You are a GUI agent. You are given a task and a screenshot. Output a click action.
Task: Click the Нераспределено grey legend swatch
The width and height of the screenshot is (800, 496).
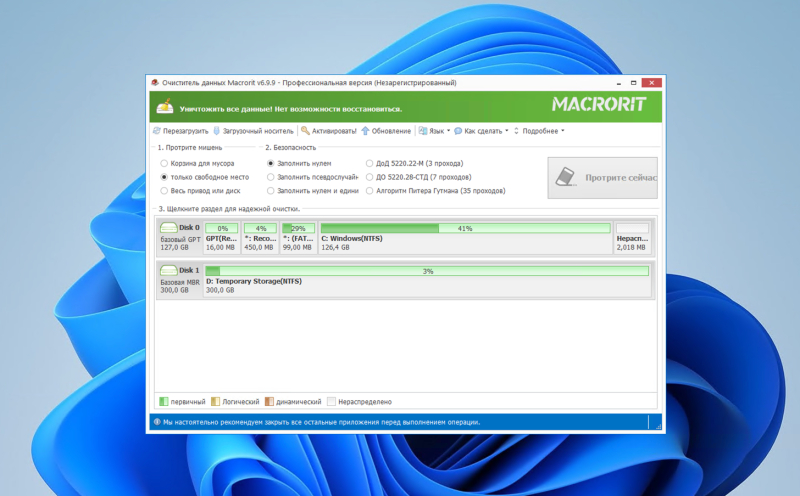pos(332,402)
